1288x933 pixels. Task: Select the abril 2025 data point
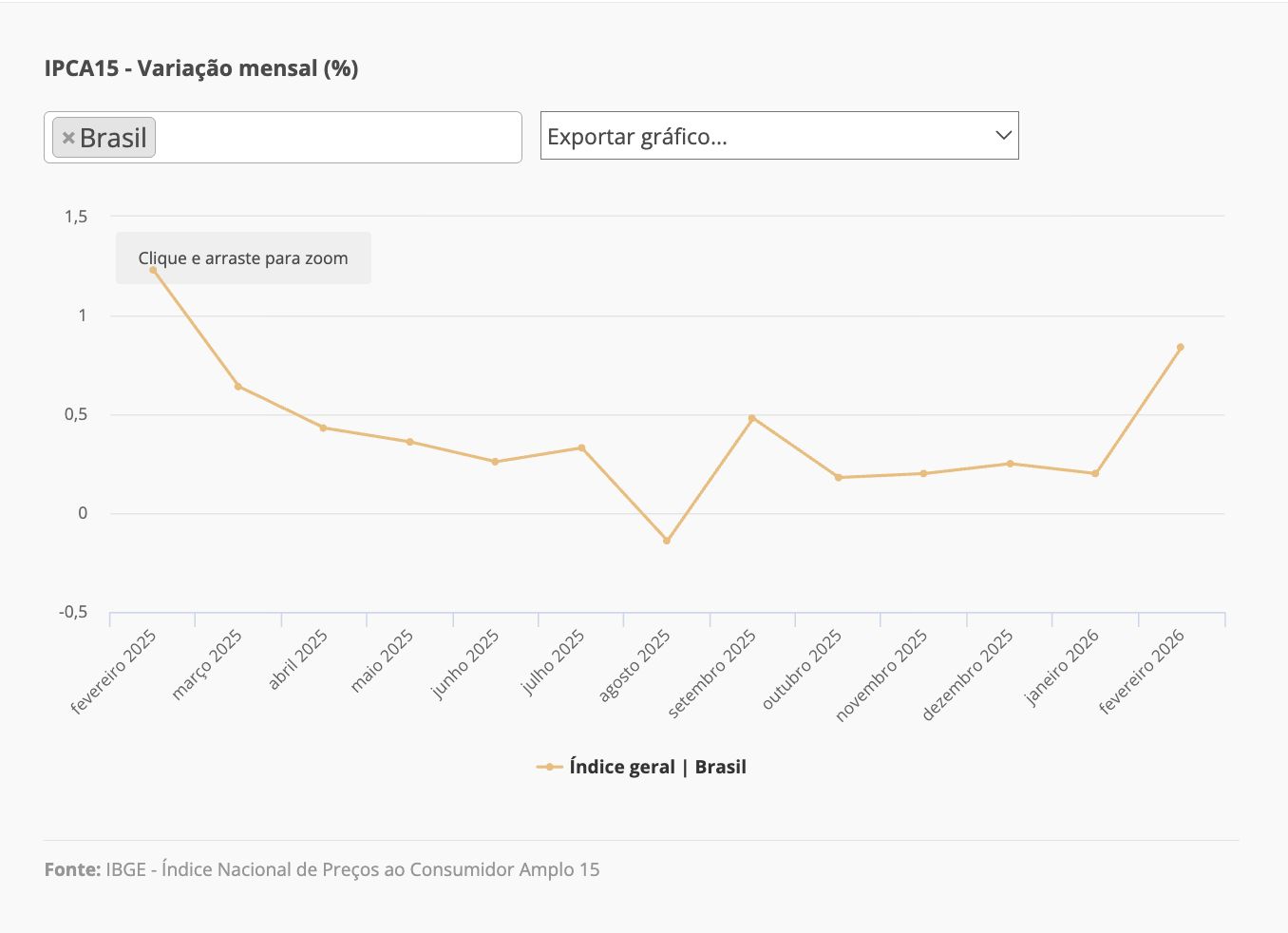[323, 428]
